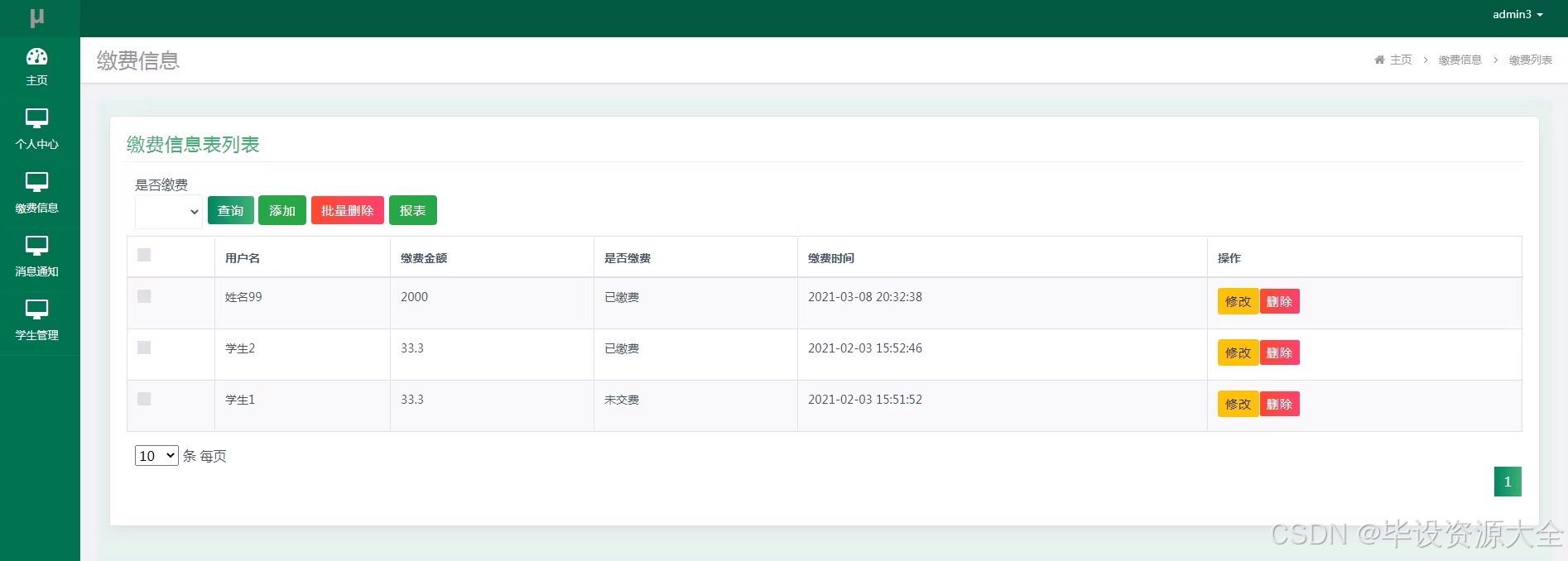
Task: Click the 查询 search button
Action: pyautogui.click(x=230, y=210)
